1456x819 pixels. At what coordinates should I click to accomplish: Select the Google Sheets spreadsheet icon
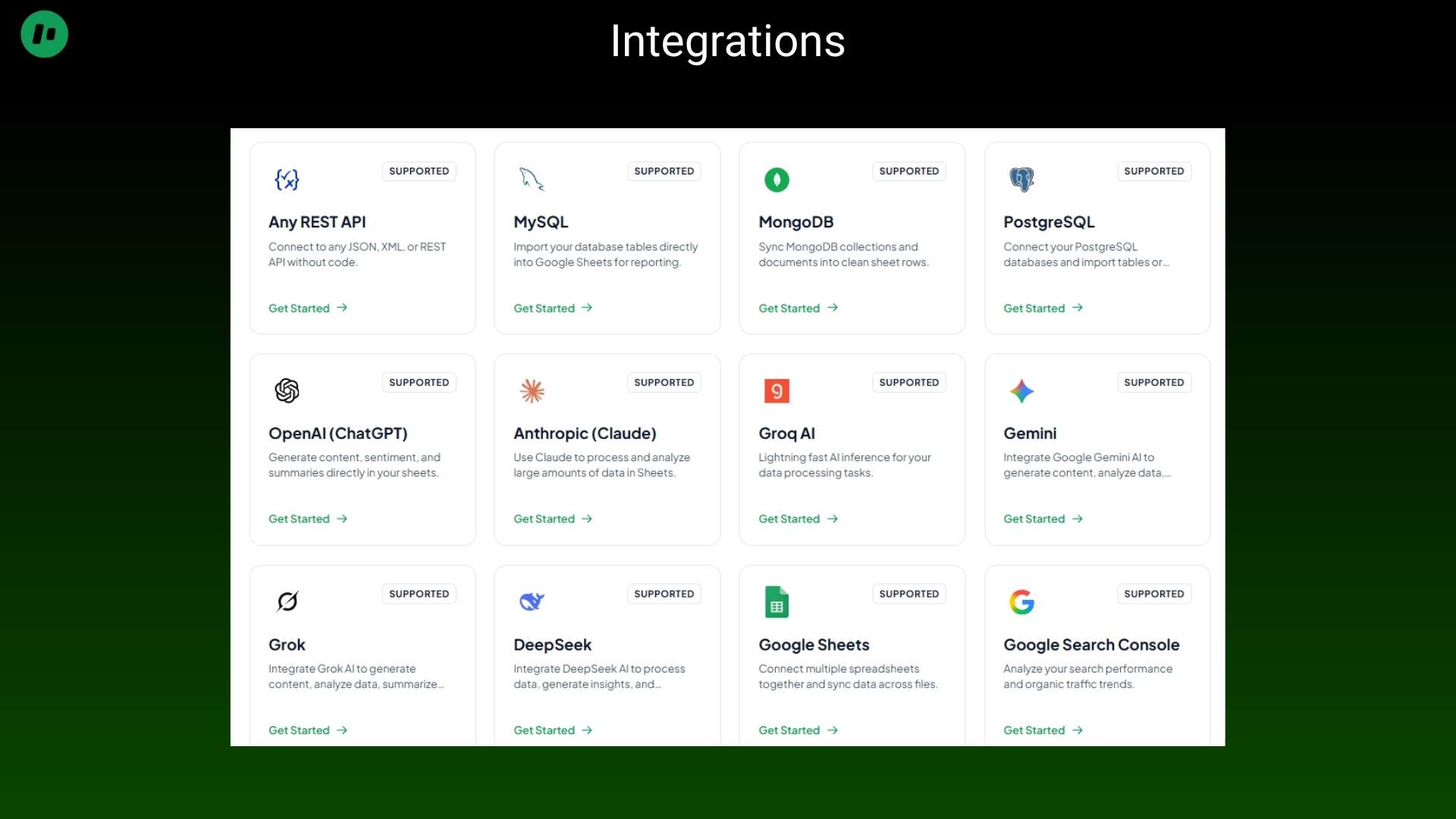777,601
